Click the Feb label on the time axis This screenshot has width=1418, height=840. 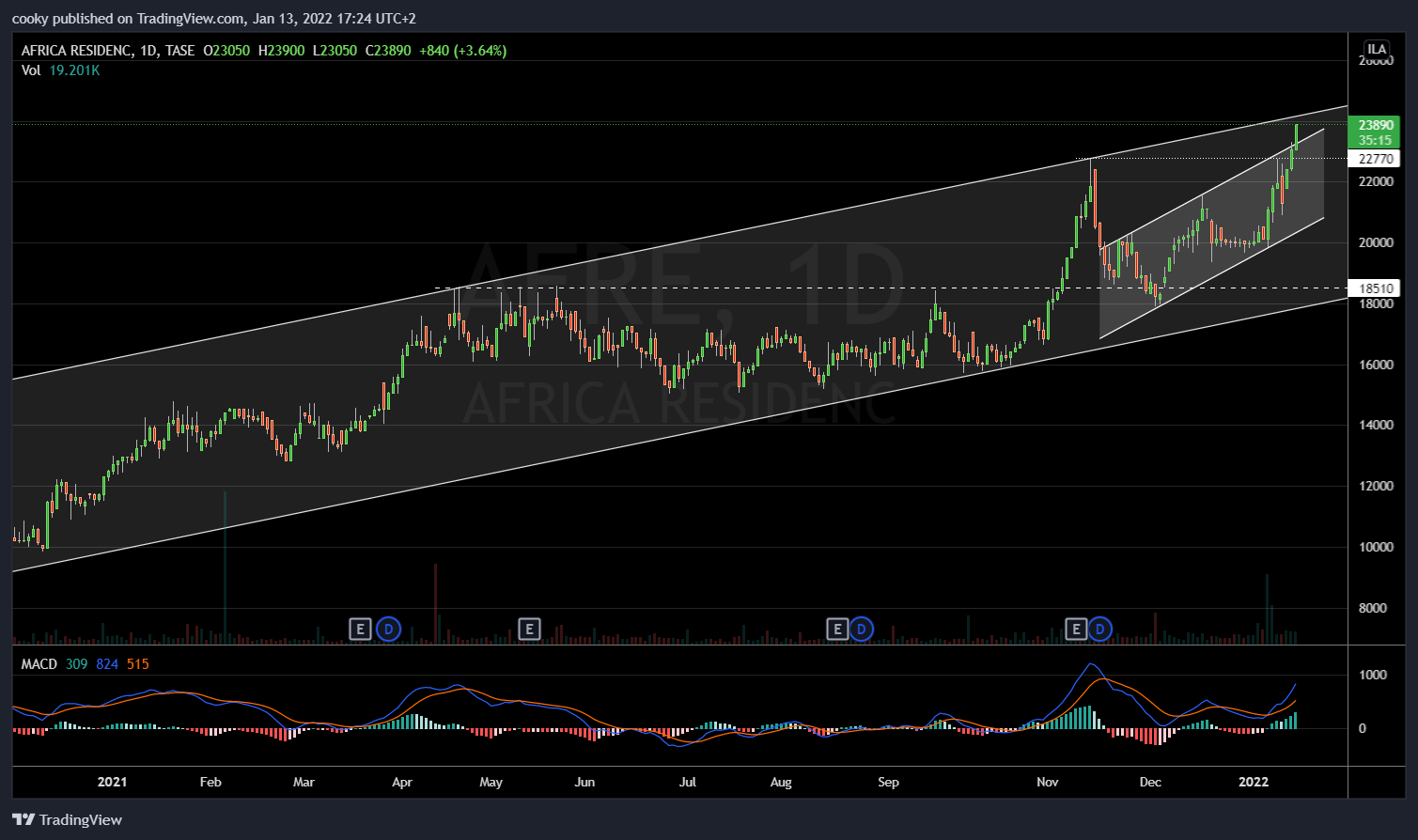[210, 782]
